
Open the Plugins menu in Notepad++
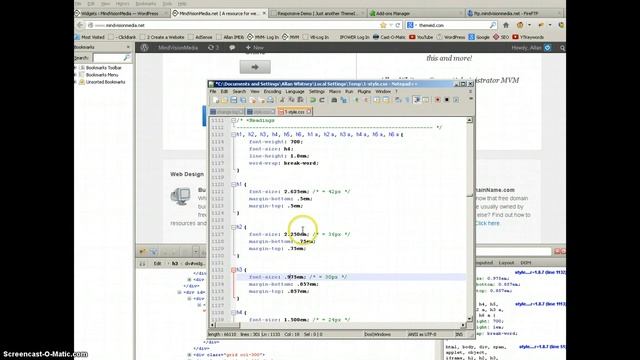tap(364, 91)
